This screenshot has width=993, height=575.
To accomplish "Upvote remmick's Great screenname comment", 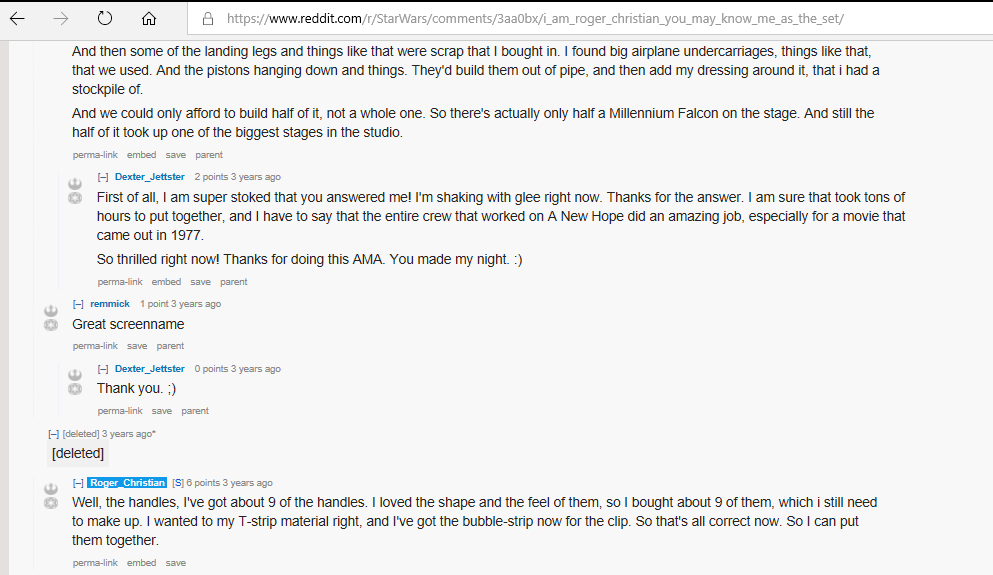I will click(x=51, y=311).
